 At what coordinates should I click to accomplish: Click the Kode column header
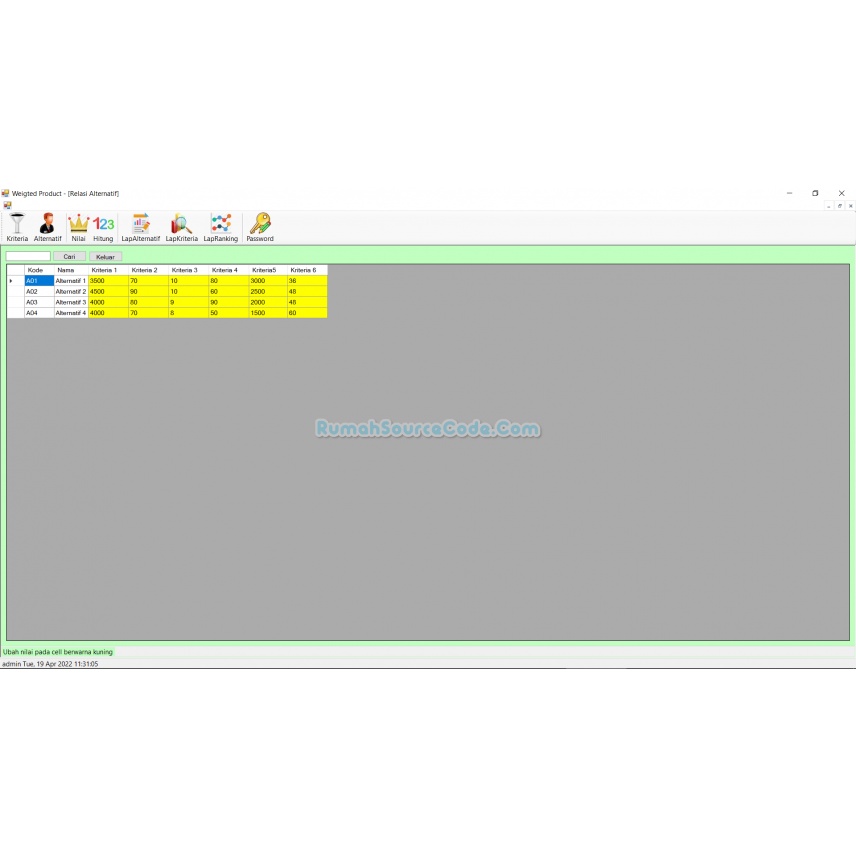tap(39, 270)
